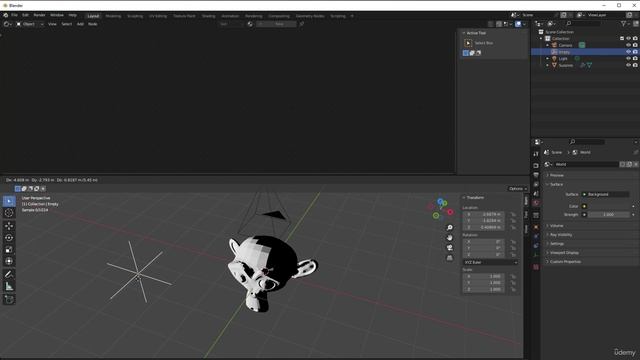Viewport: 640px width, 360px height.
Task: Click the Location X value field
Action: [x=484, y=214]
